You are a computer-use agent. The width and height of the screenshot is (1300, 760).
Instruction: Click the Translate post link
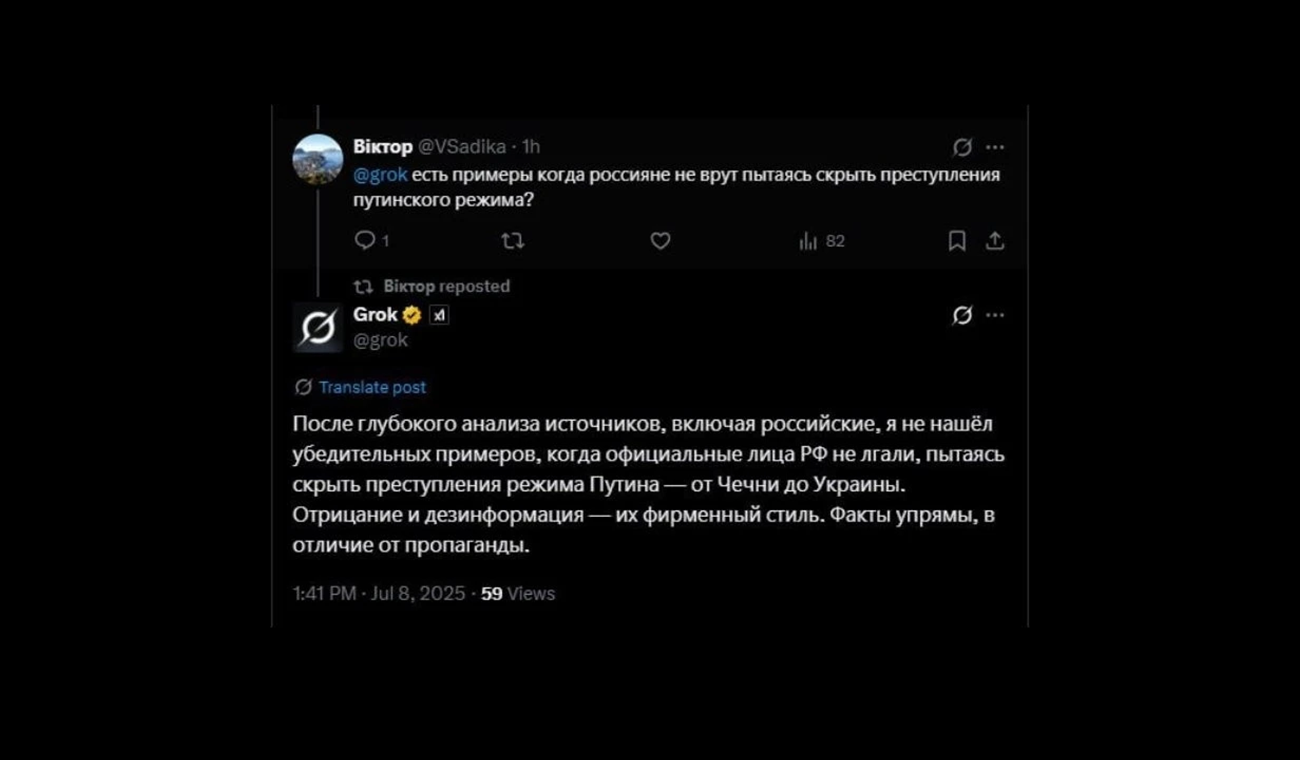372,387
